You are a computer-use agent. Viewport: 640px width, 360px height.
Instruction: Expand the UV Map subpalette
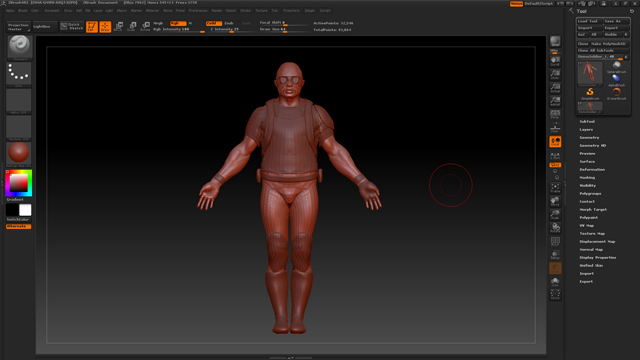[x=587, y=226]
